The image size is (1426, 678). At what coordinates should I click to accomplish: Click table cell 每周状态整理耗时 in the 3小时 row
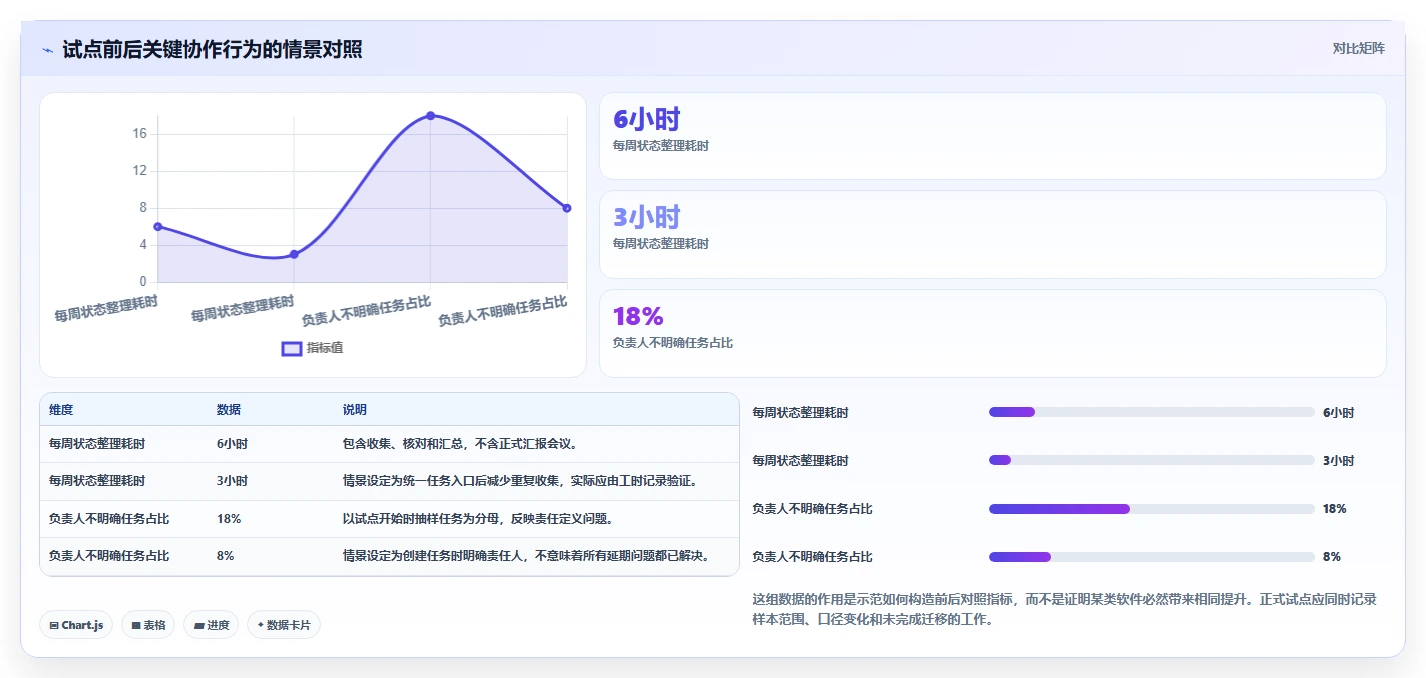pyautogui.click(x=97, y=481)
